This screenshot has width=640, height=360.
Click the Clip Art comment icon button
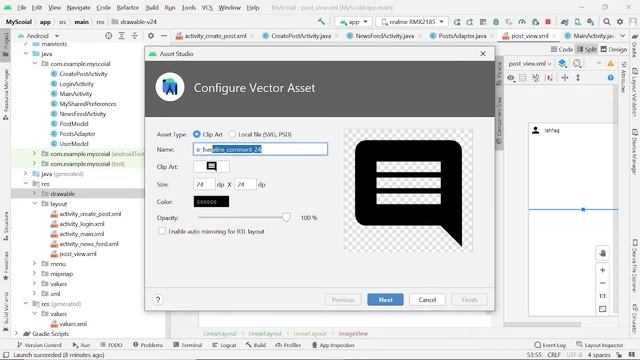(x=211, y=167)
